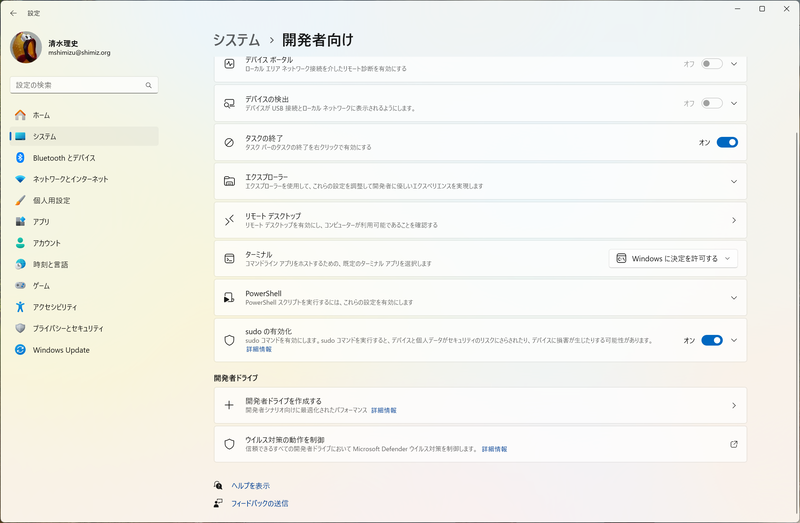The height and width of the screenshot is (523, 800).
Task: Click the 時刻と言語 globe icon
Action: point(20,264)
